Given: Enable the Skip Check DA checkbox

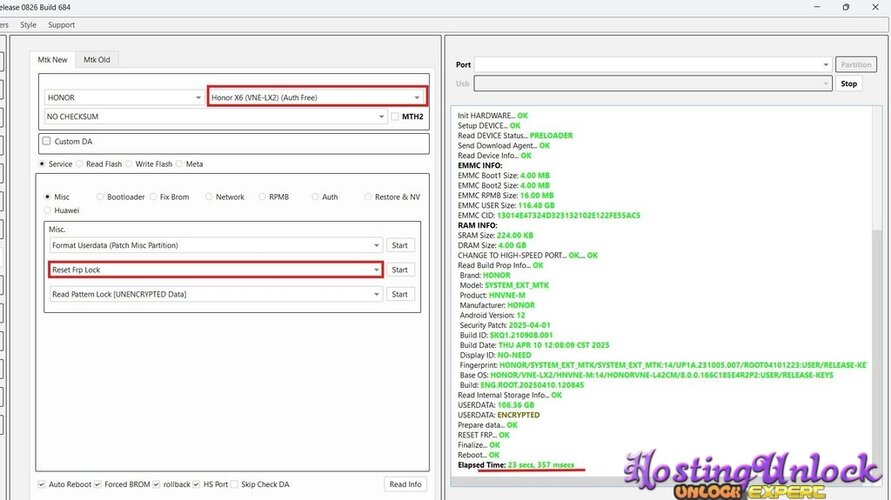Looking at the screenshot, I should (x=234, y=484).
